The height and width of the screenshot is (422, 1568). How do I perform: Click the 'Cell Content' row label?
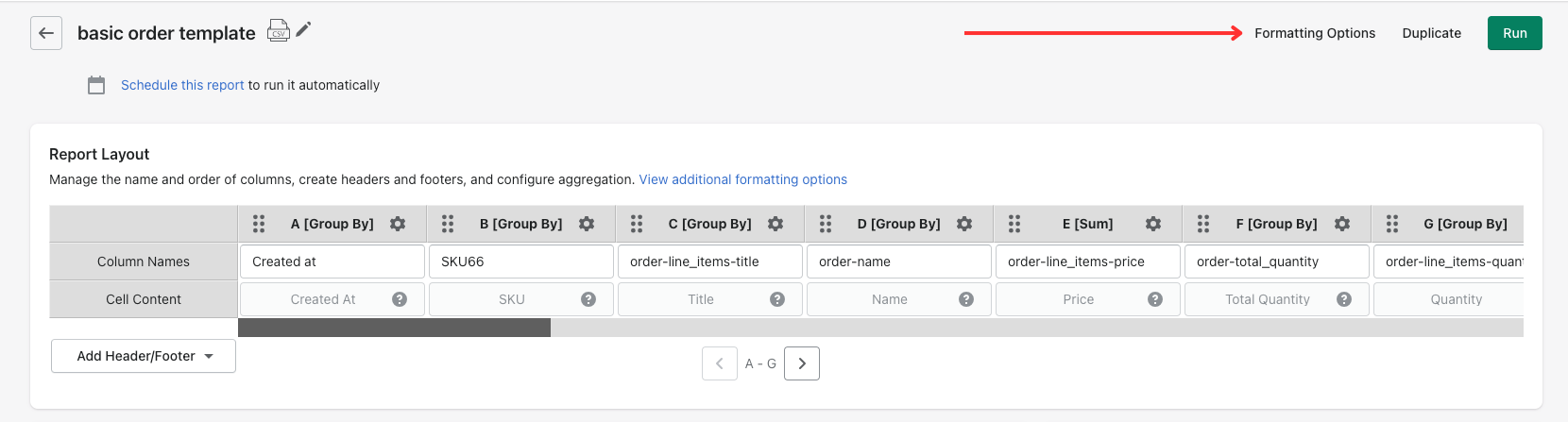tap(144, 299)
